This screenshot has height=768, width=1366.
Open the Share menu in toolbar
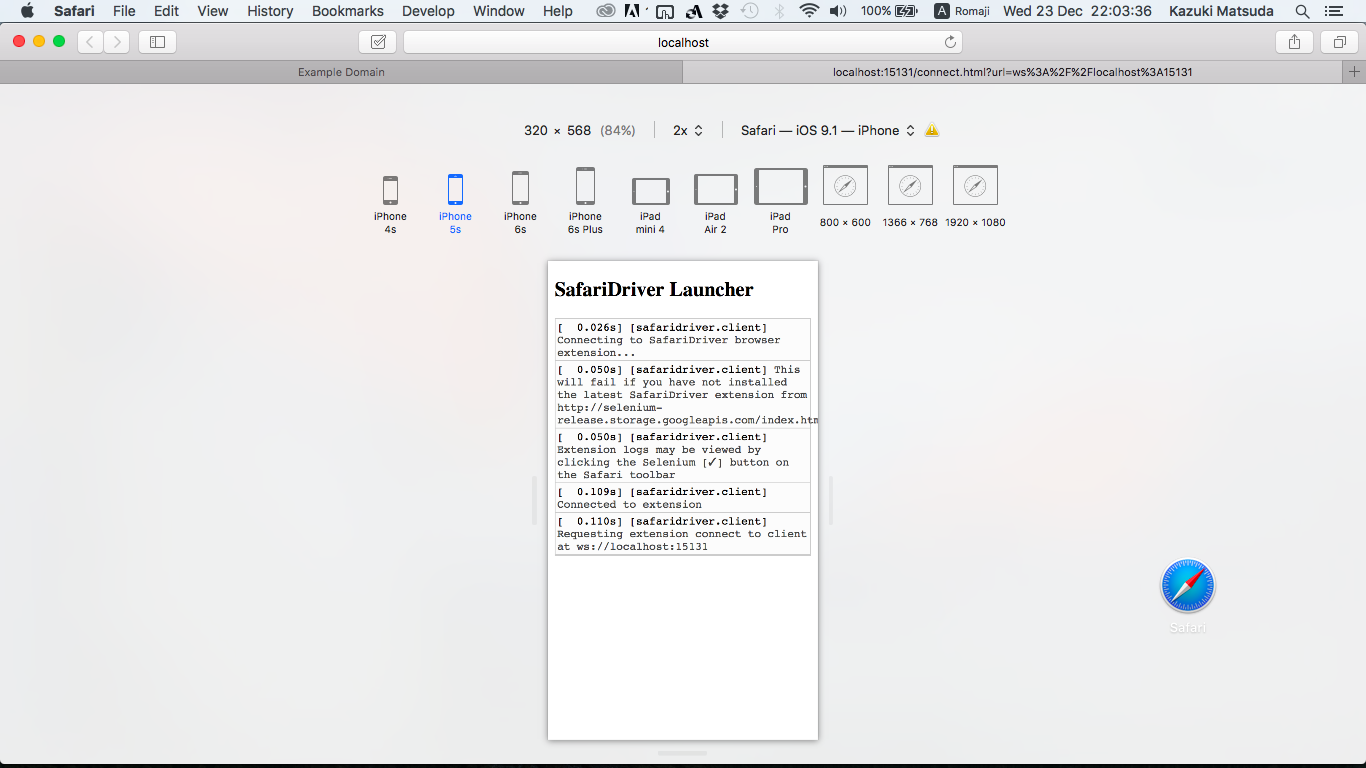pyautogui.click(x=1294, y=42)
